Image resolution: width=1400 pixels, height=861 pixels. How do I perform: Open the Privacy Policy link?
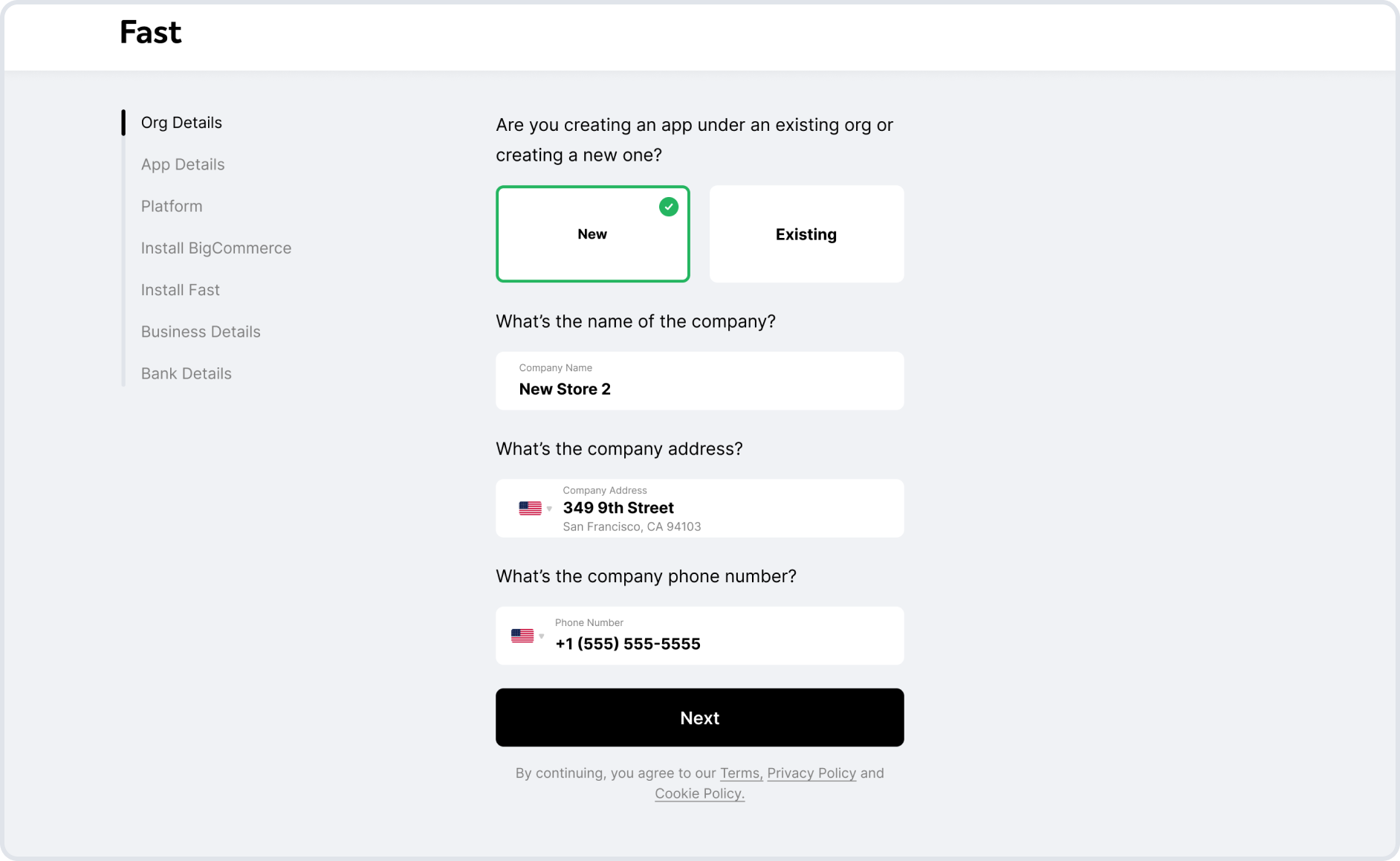pyautogui.click(x=811, y=773)
